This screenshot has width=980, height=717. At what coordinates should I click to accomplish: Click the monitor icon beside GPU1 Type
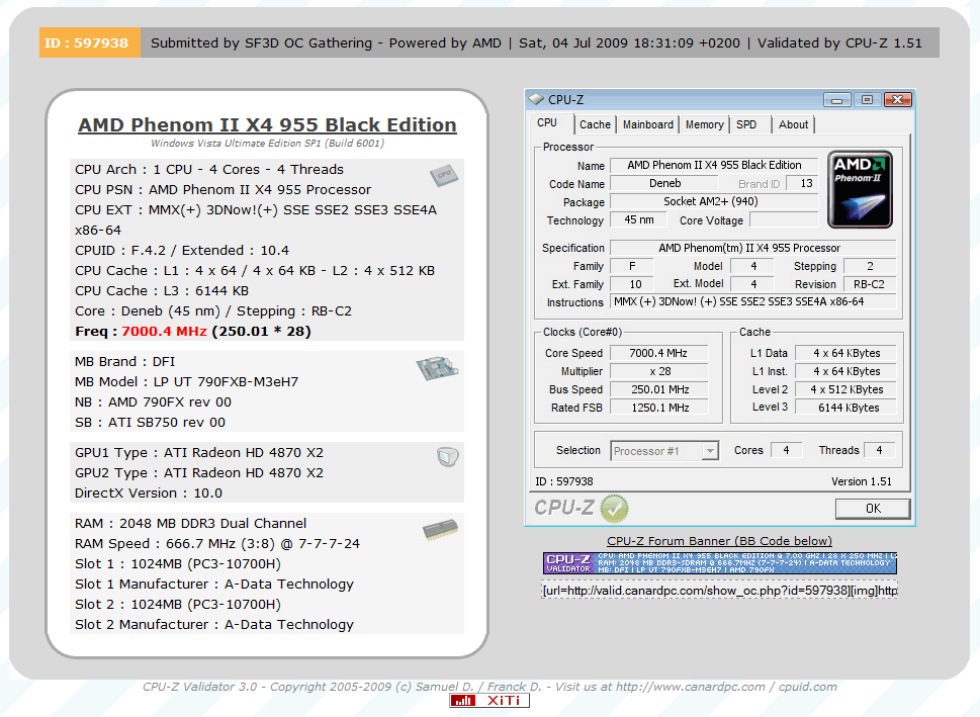point(448,457)
